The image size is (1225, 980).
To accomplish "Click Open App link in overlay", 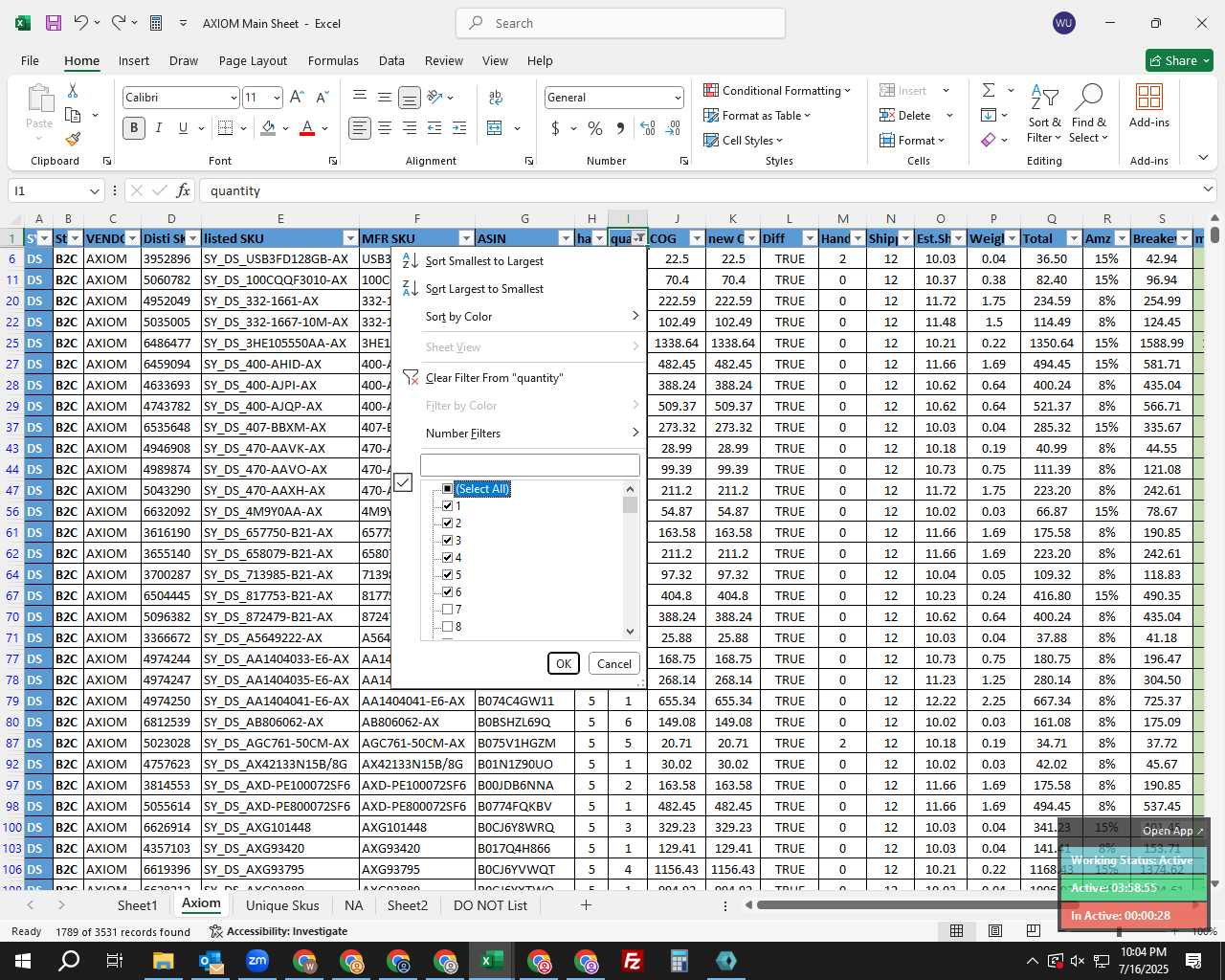I will pos(1172,830).
